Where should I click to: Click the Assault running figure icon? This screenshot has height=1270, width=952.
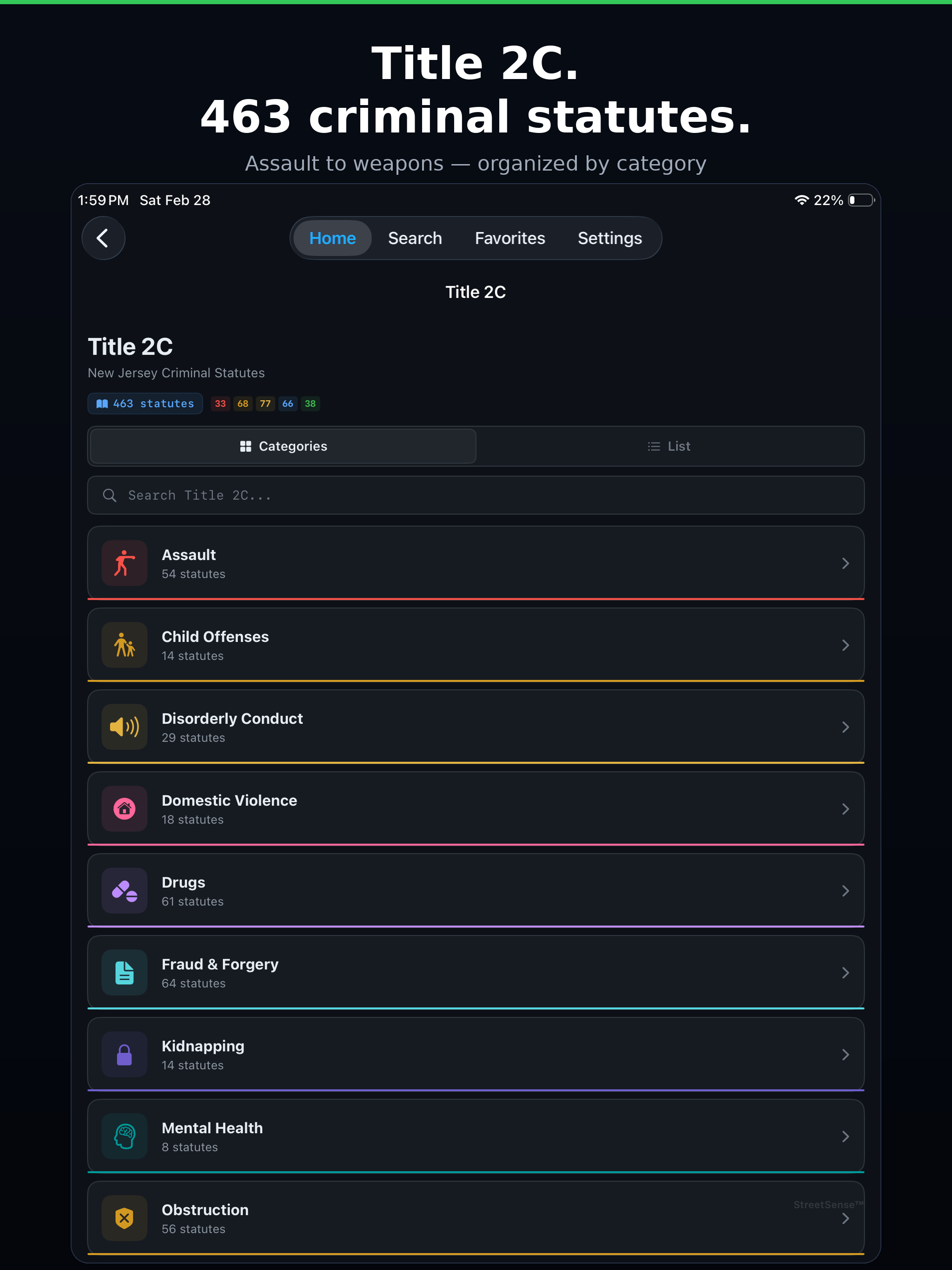[125, 562]
